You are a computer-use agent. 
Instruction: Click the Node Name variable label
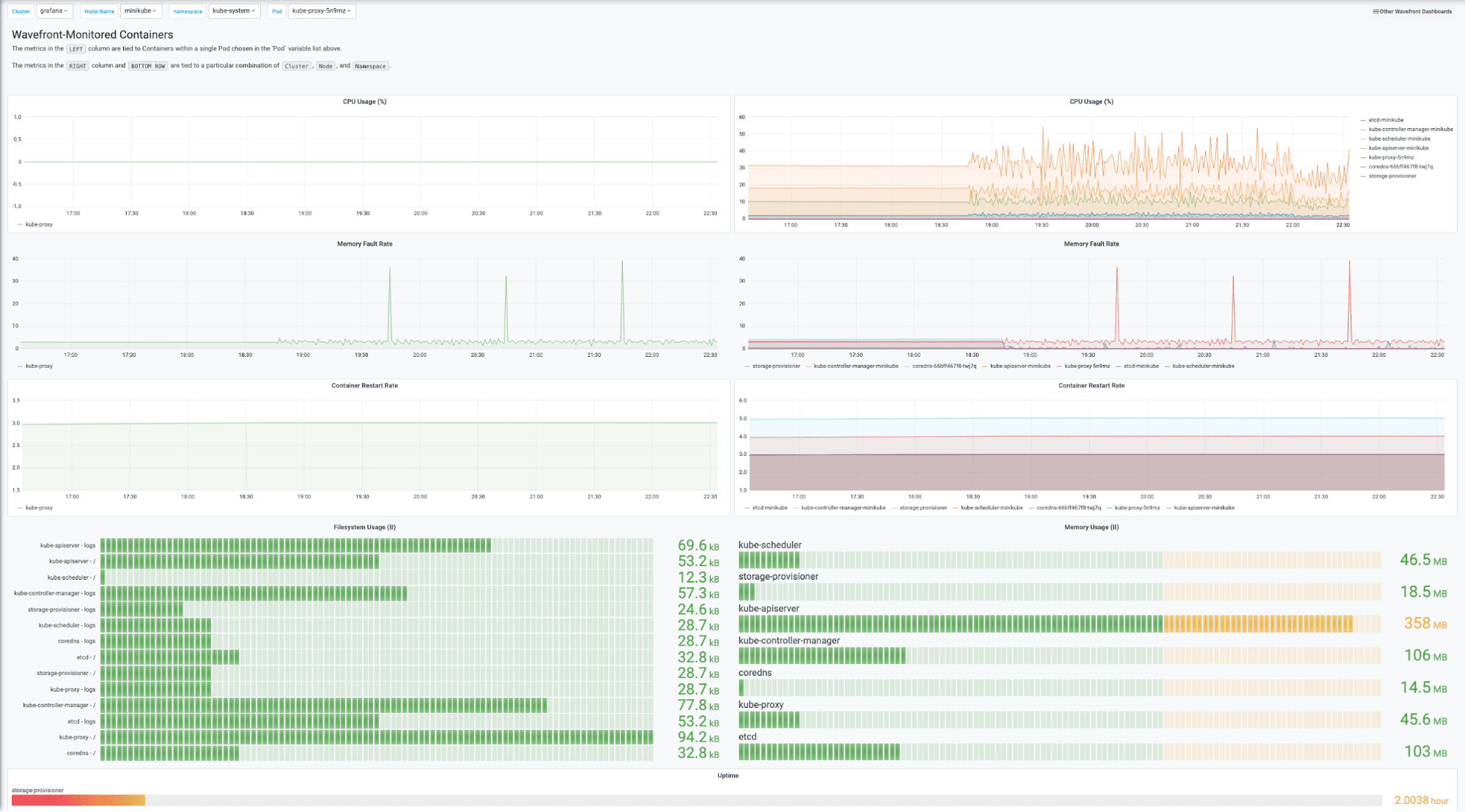(99, 11)
